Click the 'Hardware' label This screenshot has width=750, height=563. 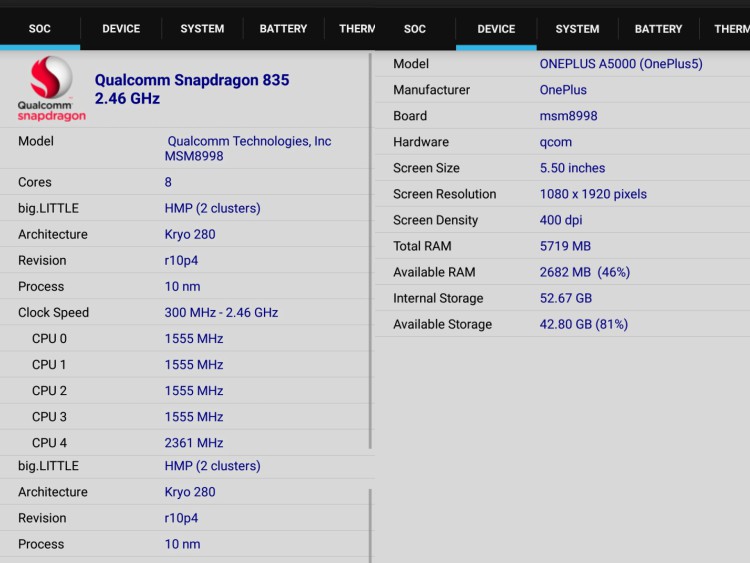[x=421, y=142]
